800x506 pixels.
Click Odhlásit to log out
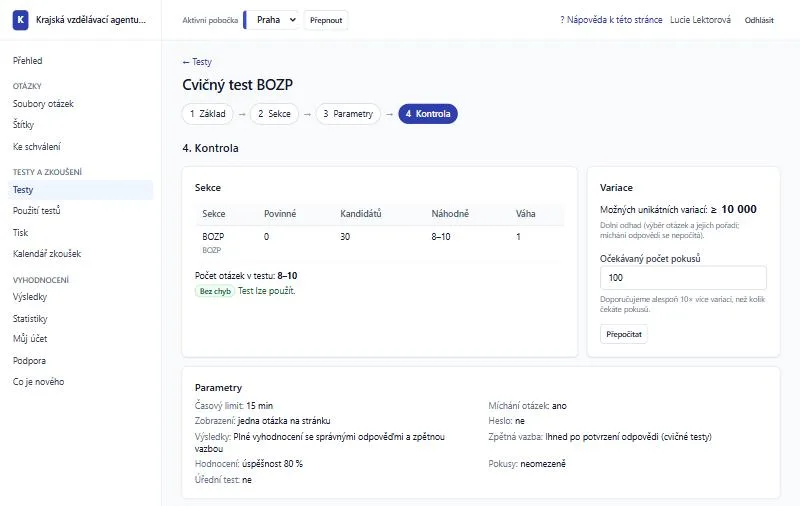point(759,20)
